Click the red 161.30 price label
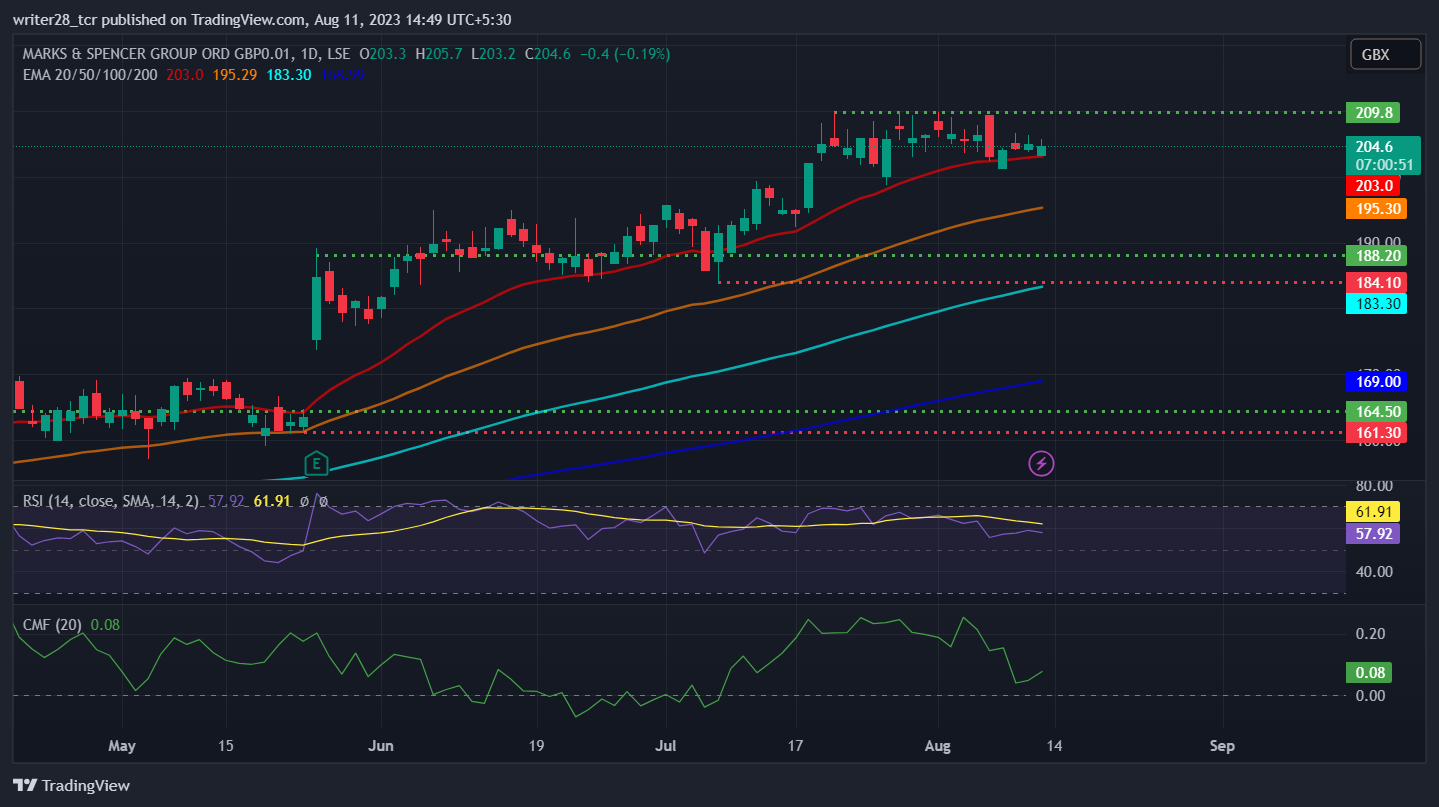 pyautogui.click(x=1376, y=432)
